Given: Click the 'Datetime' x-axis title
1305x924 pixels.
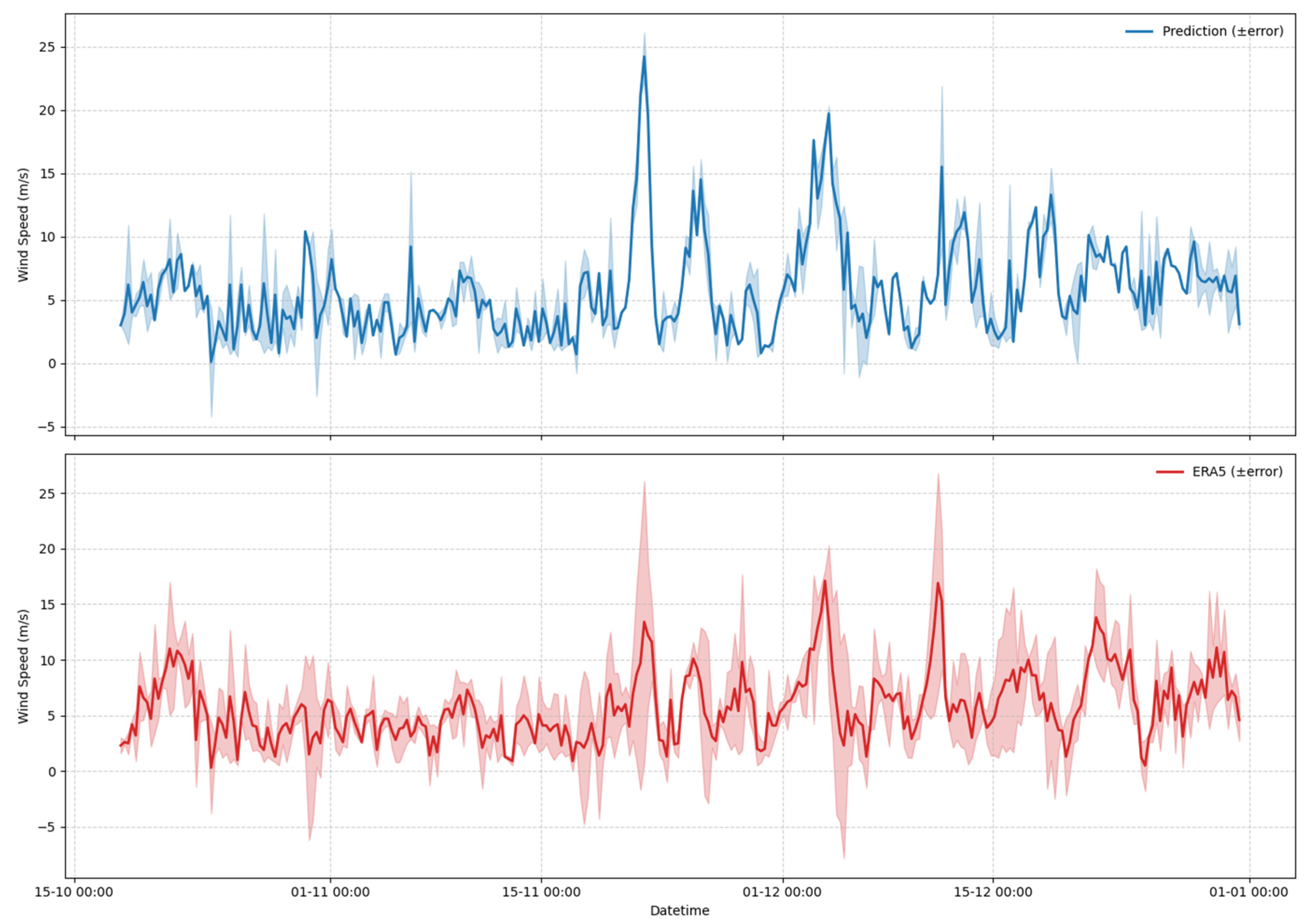Looking at the screenshot, I should coord(679,910).
